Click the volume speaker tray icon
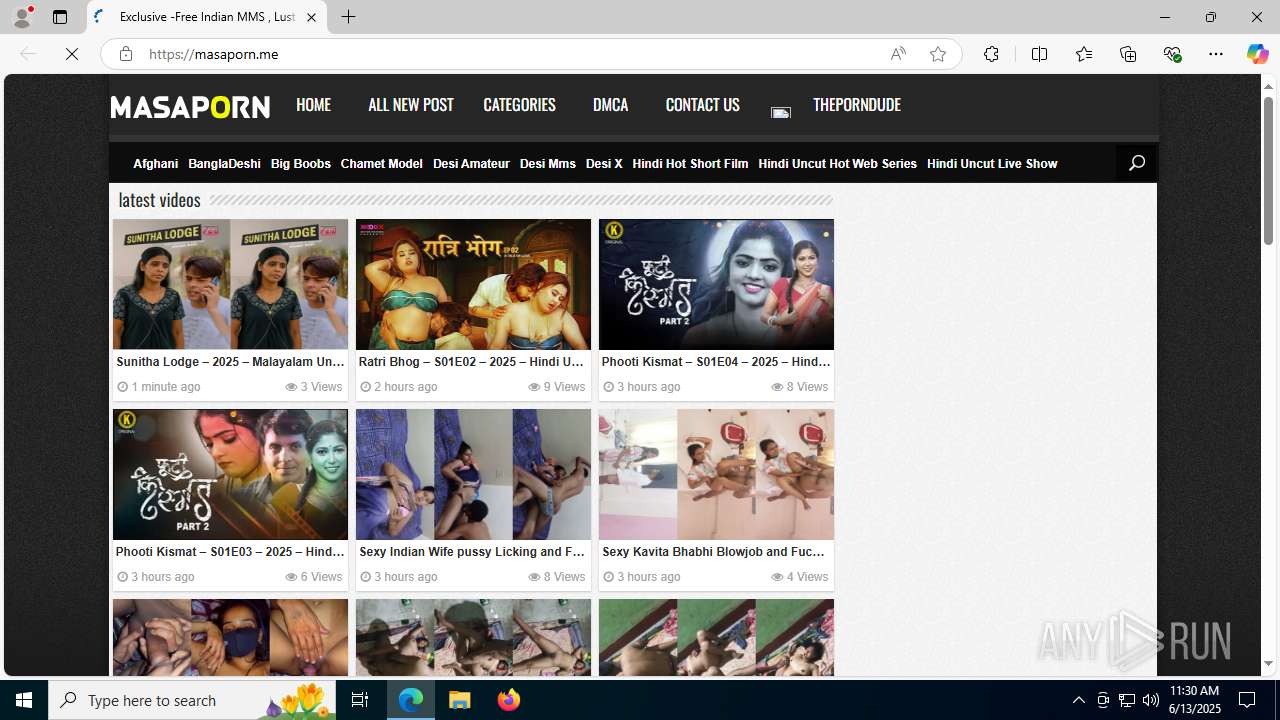The width and height of the screenshot is (1280, 720). coord(1150,700)
